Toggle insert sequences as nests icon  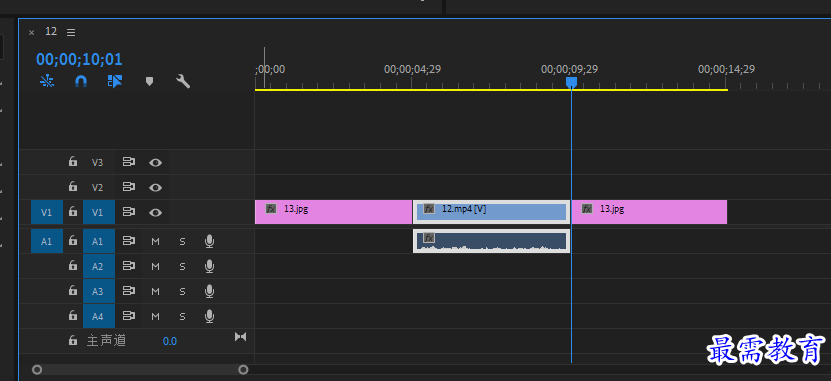(x=47, y=81)
